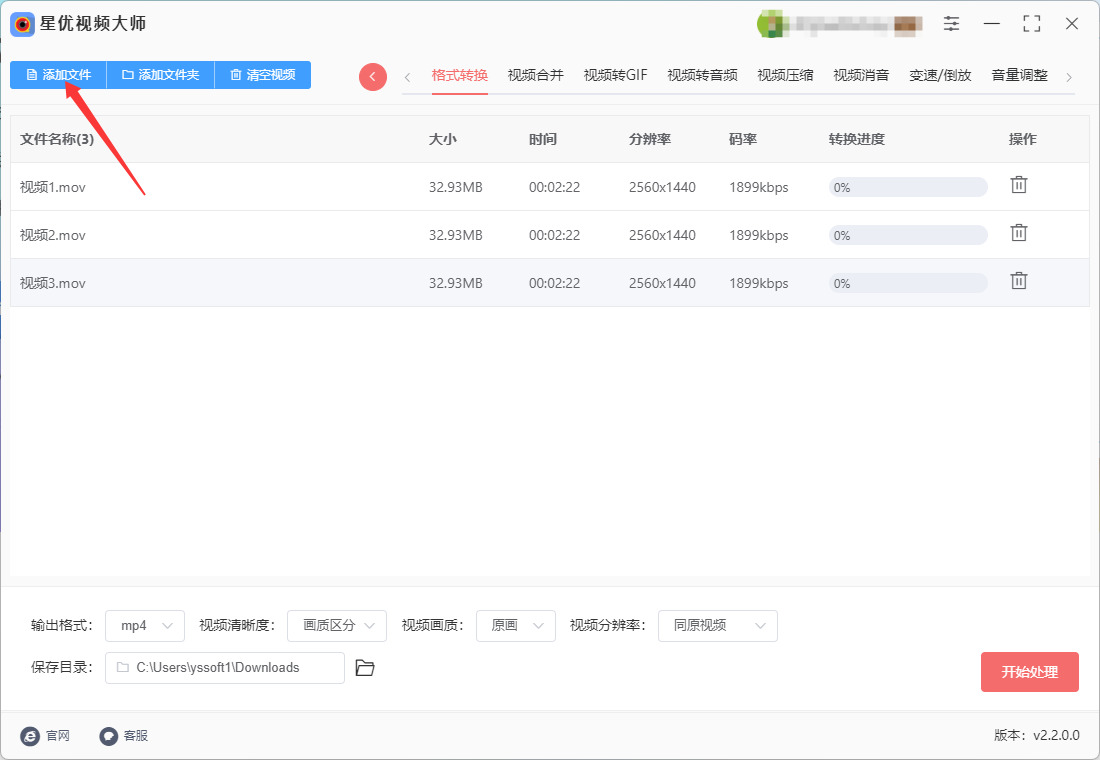
Task: Click the 32.93MB size of 视频1.mov
Action: pos(455,187)
